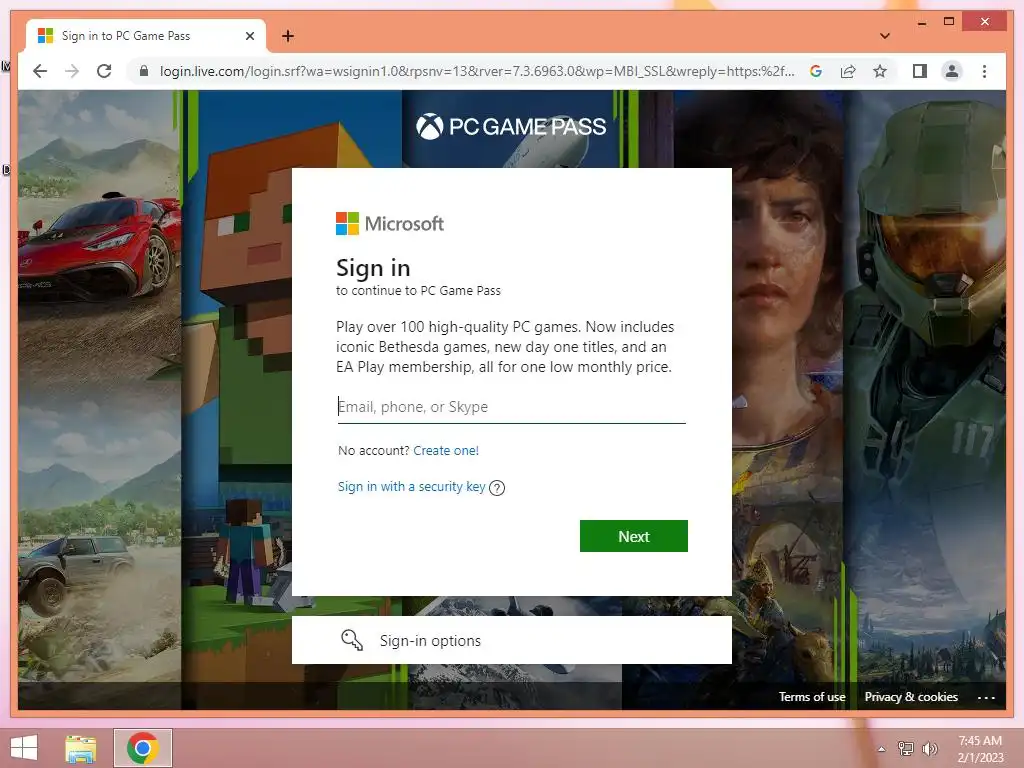Minimize the Chrome window
Image resolution: width=1024 pixels, height=768 pixels.
coord(922,22)
